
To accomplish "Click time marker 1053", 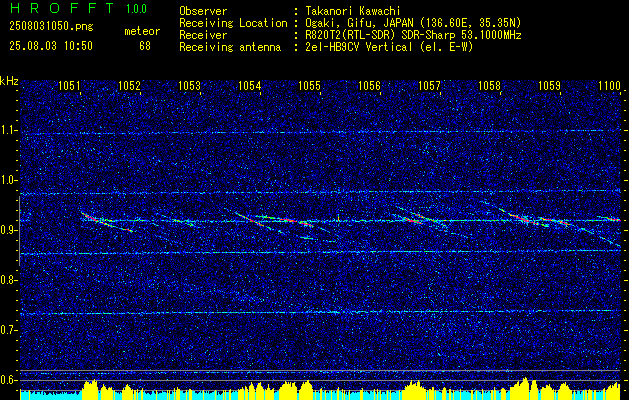I will tap(189, 85).
